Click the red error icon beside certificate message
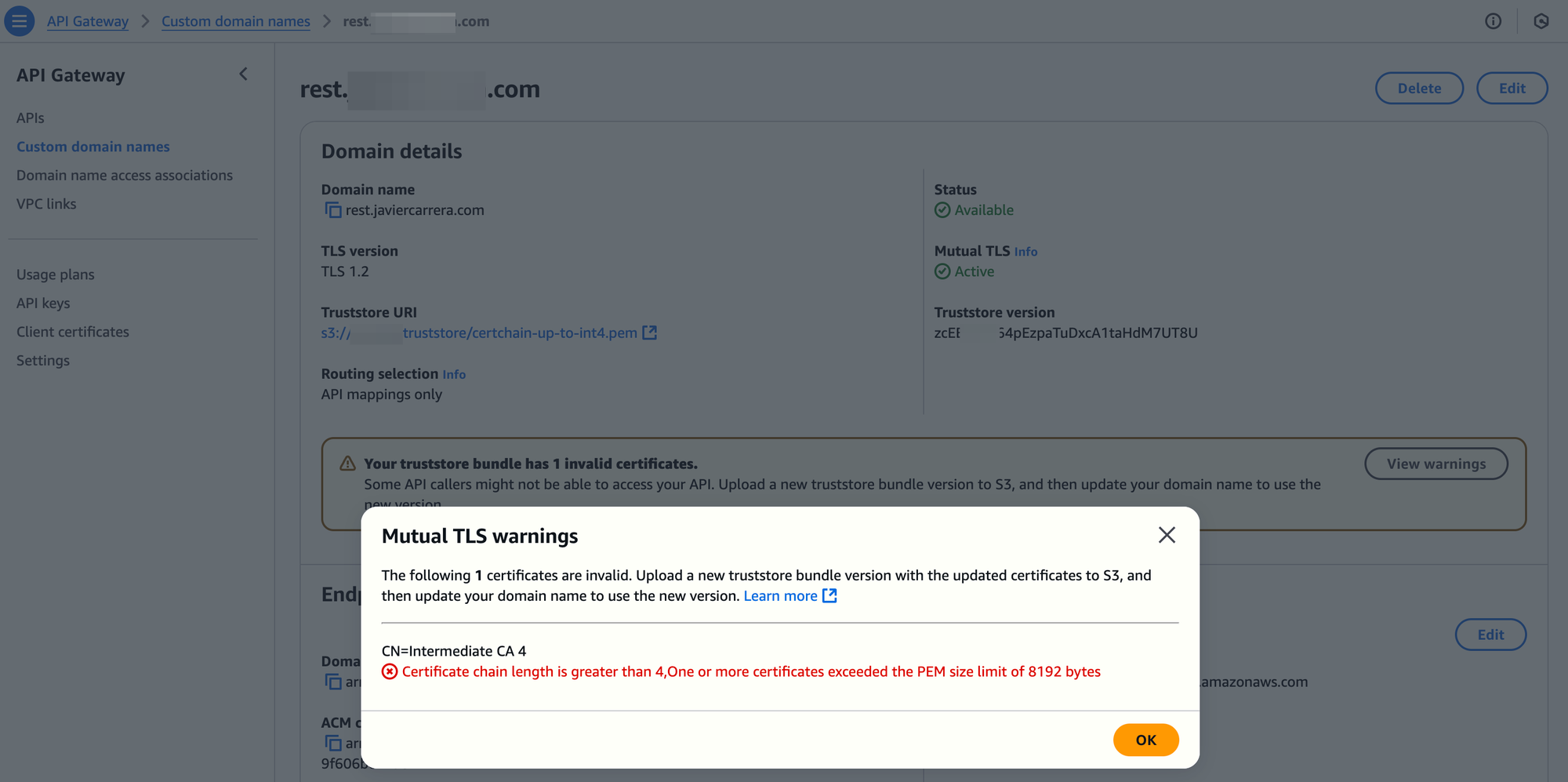This screenshot has height=782, width=1568. pos(390,671)
